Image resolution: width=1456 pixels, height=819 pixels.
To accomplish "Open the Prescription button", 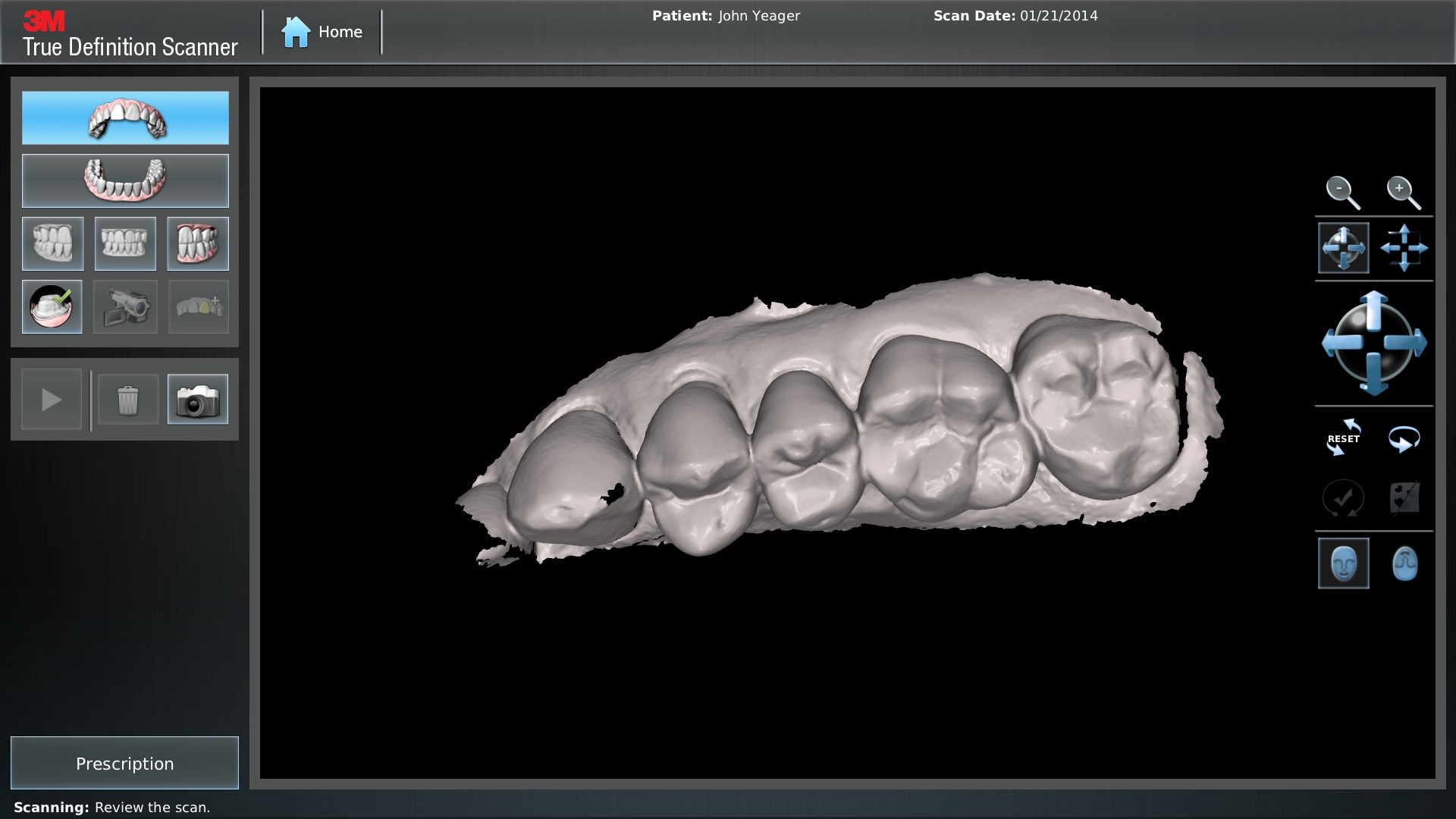I will [124, 763].
